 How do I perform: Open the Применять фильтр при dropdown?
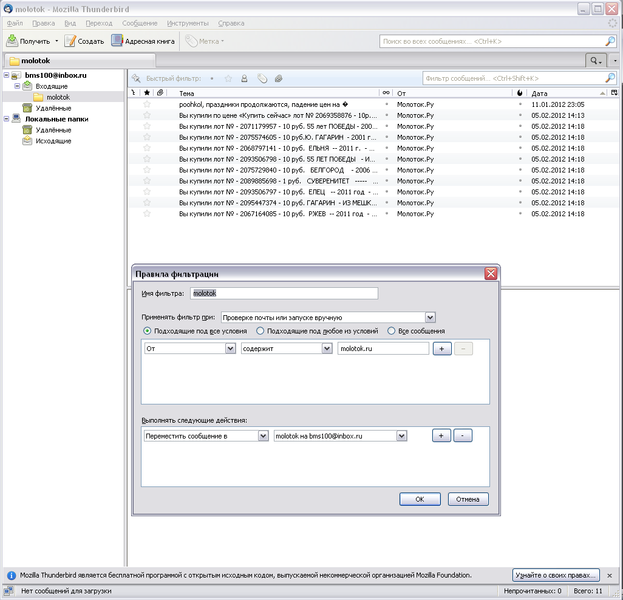coord(328,317)
